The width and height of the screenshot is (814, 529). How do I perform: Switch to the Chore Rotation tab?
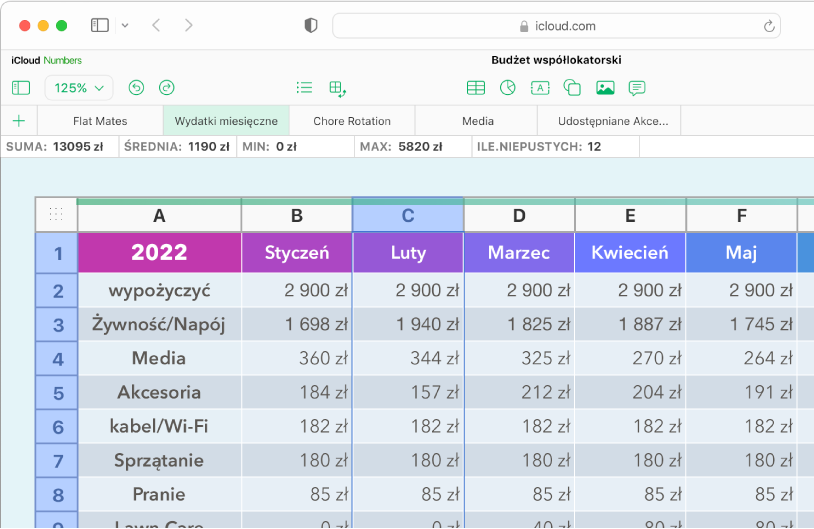point(352,121)
